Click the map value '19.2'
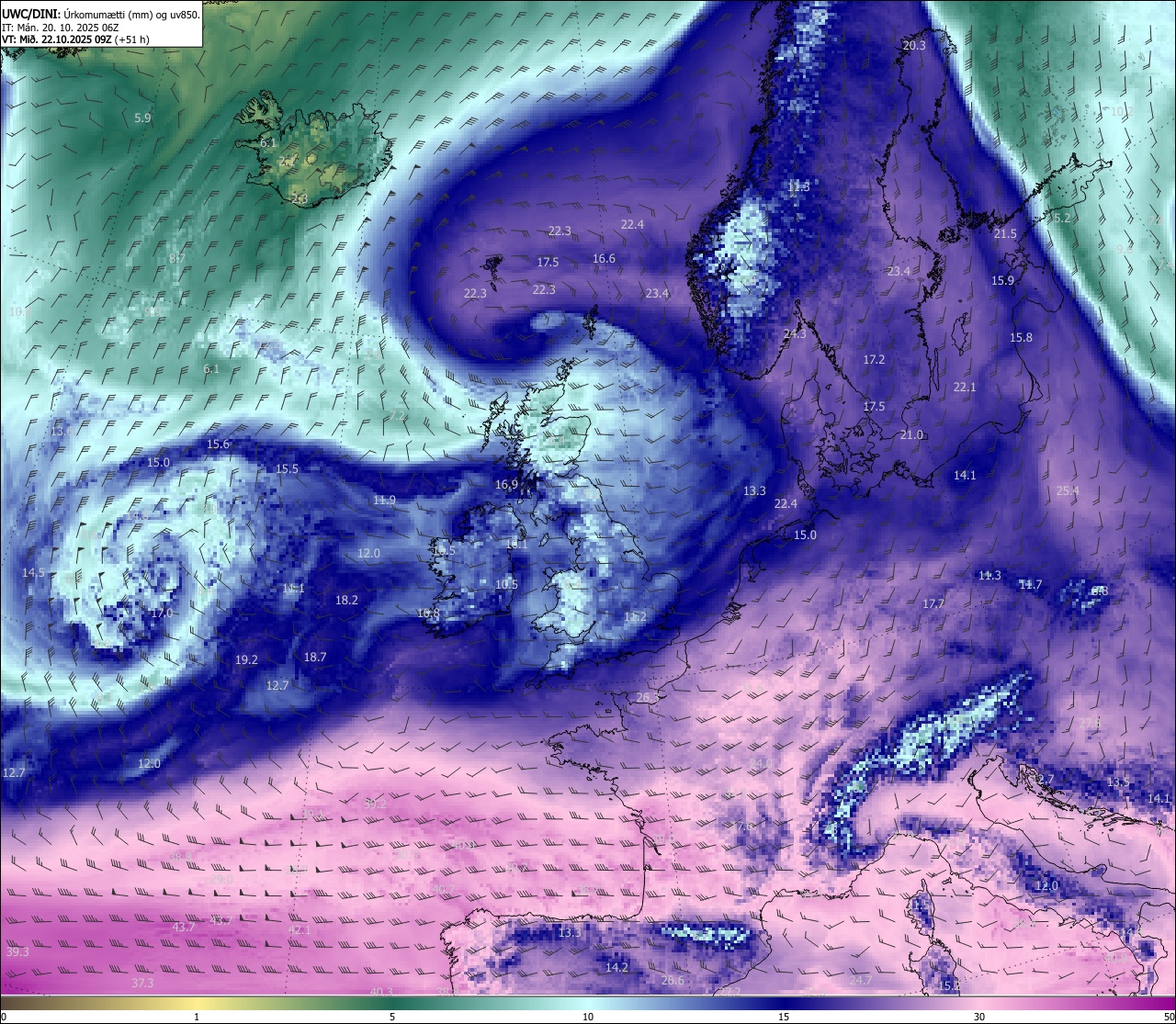This screenshot has width=1176, height=1024. [246, 659]
